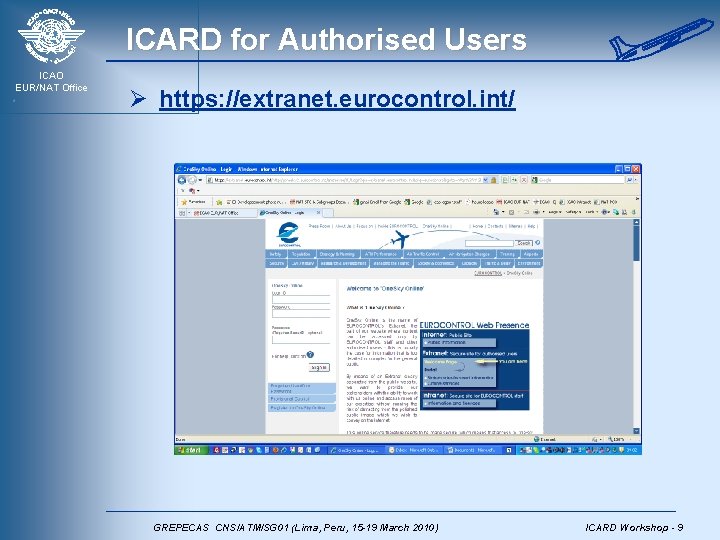Click the page scrollbar down arrow

pyautogui.click(x=636, y=431)
